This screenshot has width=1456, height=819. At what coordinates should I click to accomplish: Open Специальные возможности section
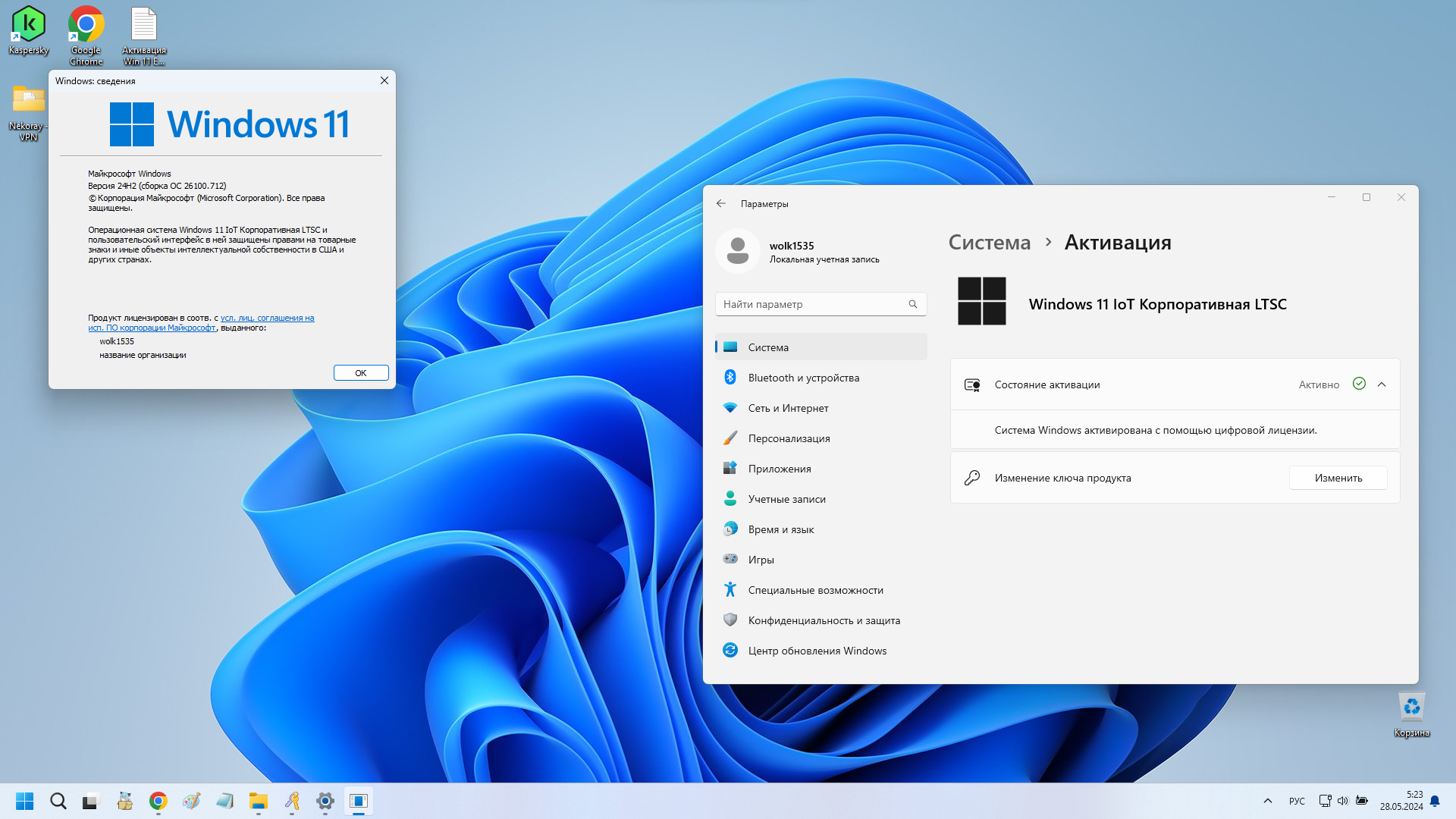(x=821, y=590)
